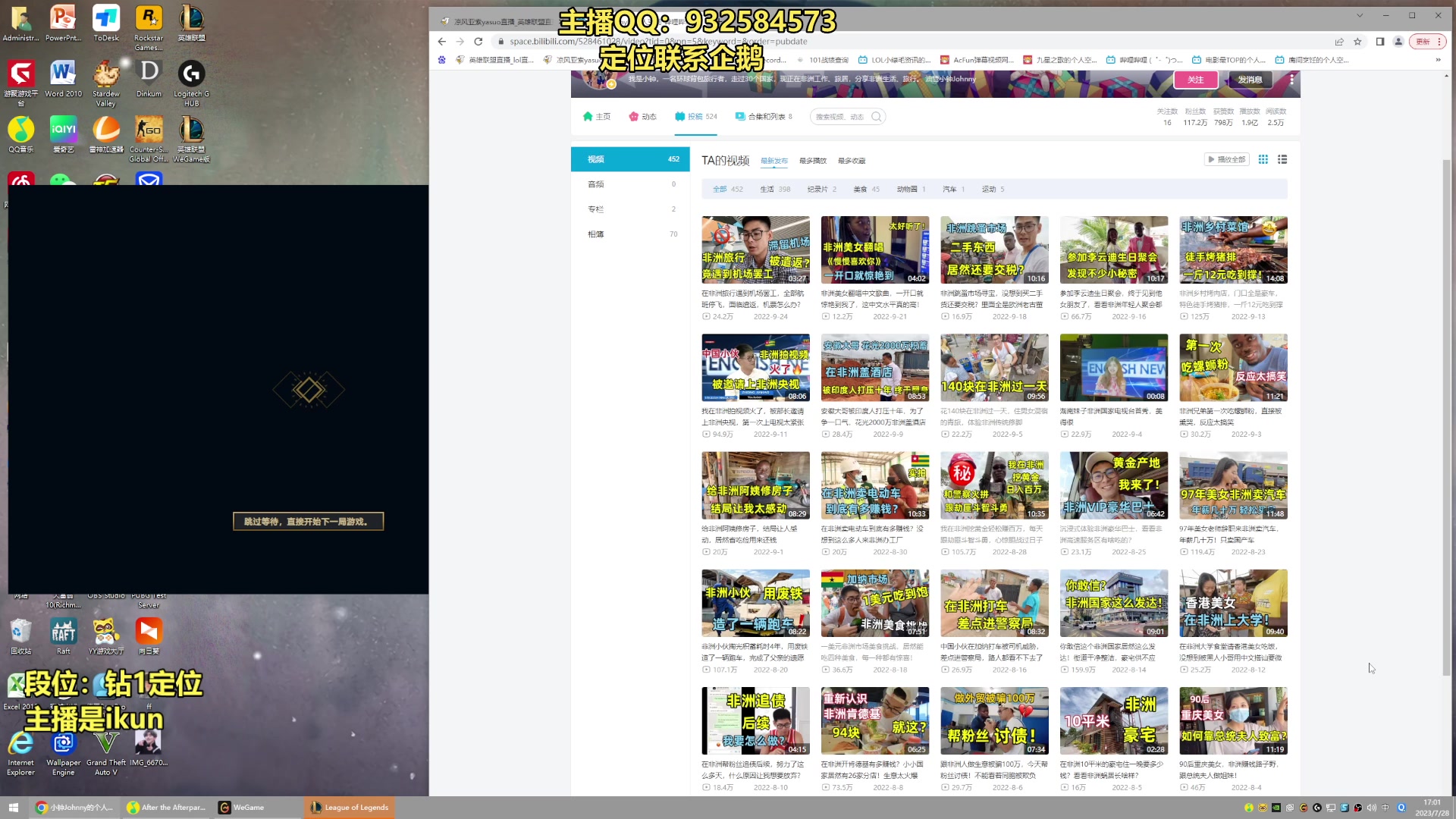The height and width of the screenshot is (819, 1456).
Task: Select 音频 sidebar category
Action: pyautogui.click(x=630, y=184)
